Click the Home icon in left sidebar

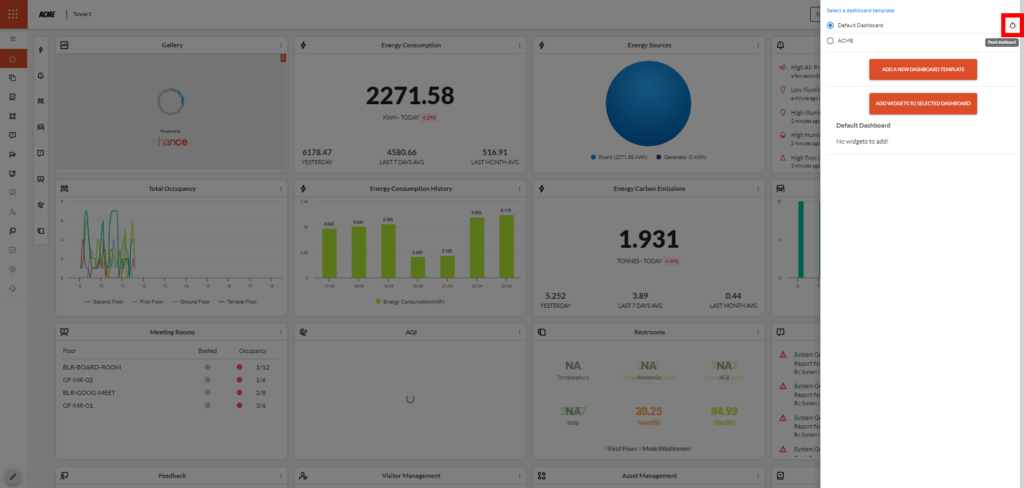pyautogui.click(x=13, y=59)
